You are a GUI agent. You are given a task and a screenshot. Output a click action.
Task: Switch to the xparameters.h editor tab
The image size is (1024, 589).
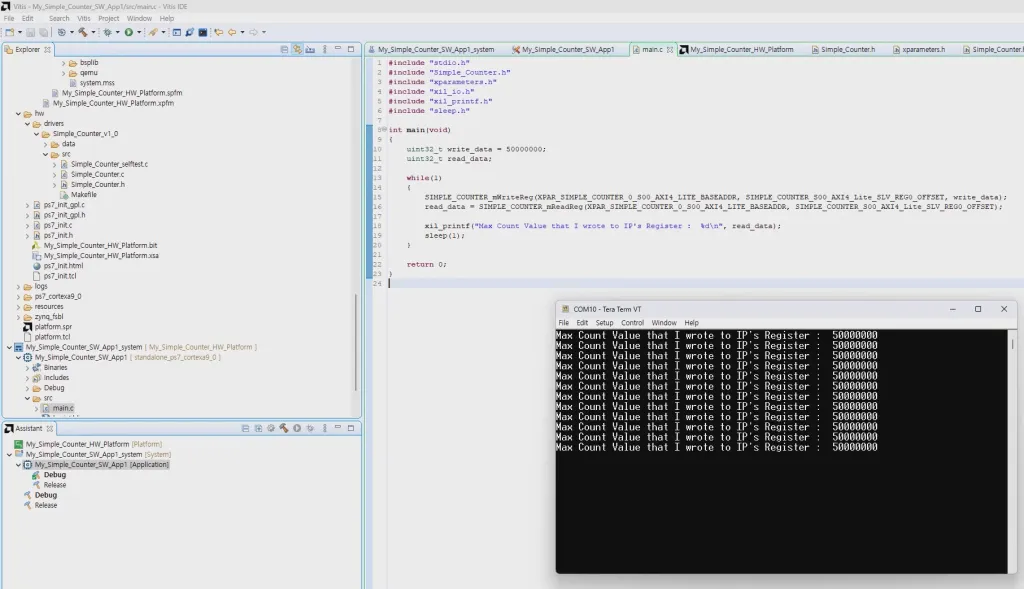pyautogui.click(x=922, y=49)
